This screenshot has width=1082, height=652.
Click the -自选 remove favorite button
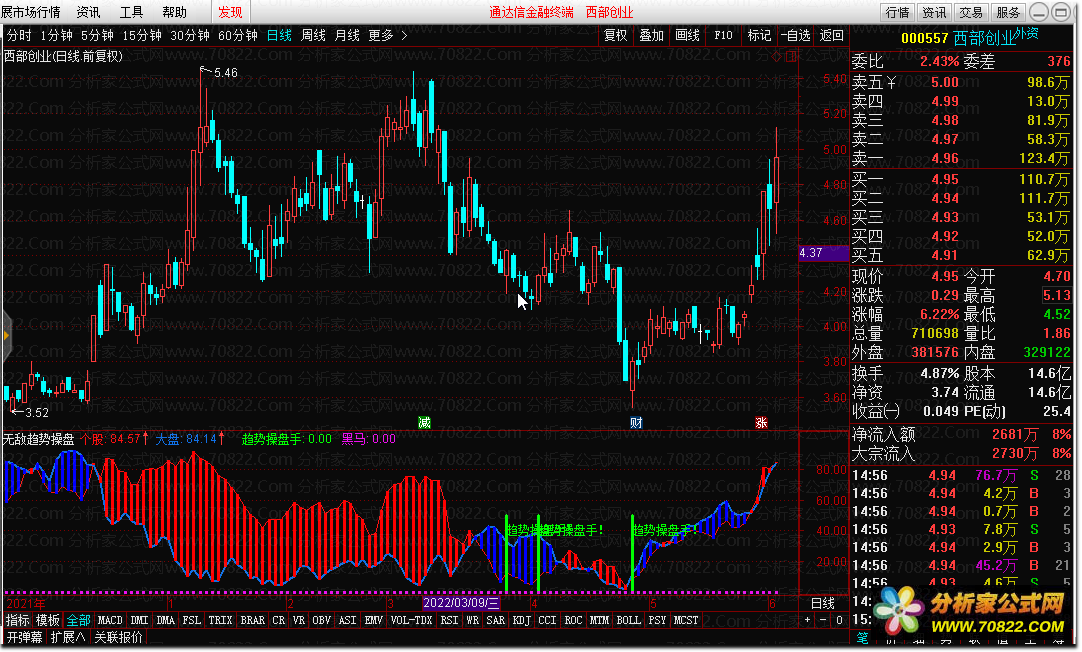[x=795, y=35]
